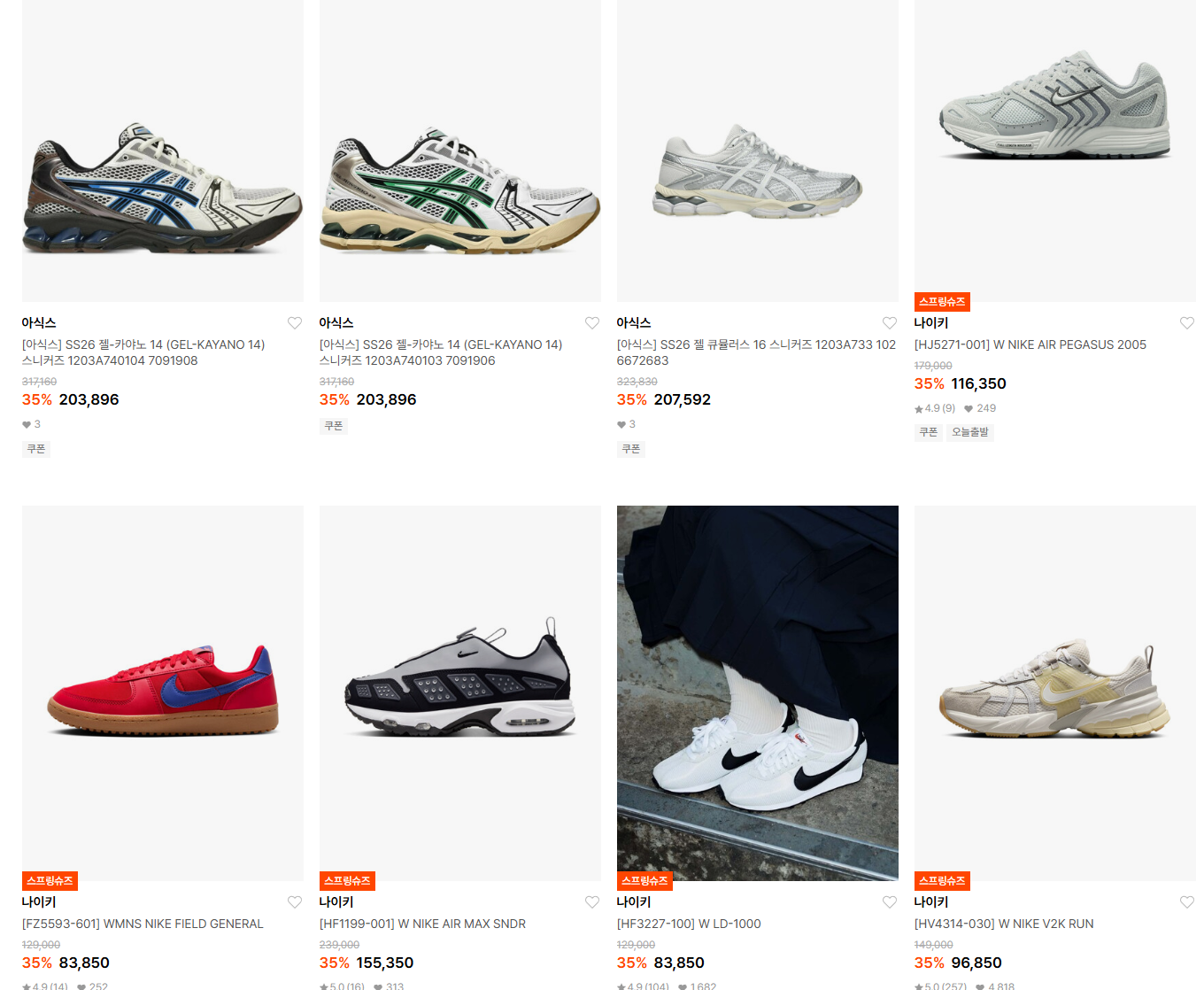Open the [HF1199-001] W NIKE AIR MAX SNDR title
The image size is (1204, 990).
pos(423,924)
